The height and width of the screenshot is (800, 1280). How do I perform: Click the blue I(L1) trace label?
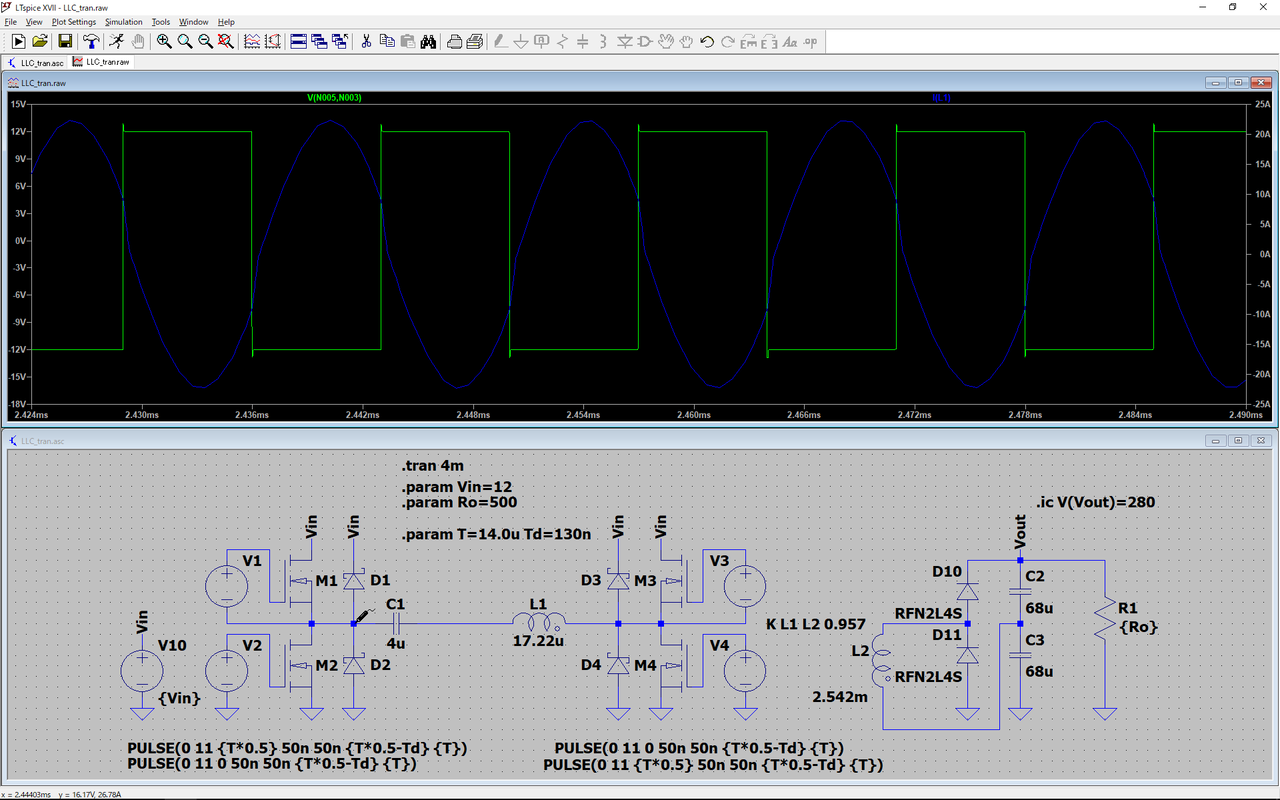click(942, 98)
